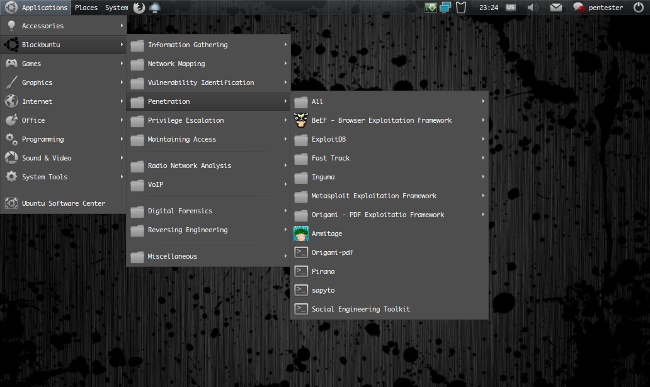Click the power button icon in top panel
The height and width of the screenshot is (387, 650).
click(x=638, y=7)
